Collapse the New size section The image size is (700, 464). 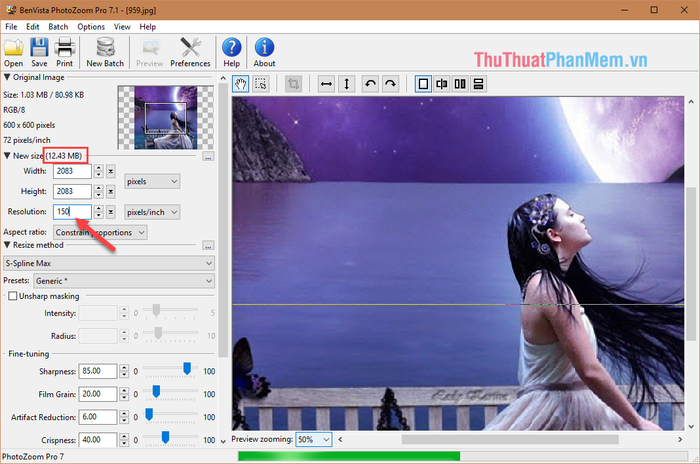[x=7, y=156]
